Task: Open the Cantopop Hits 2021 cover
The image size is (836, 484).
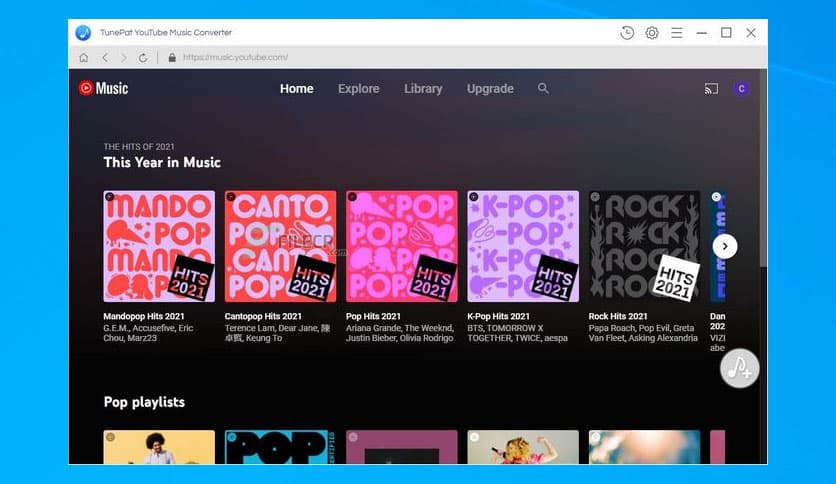Action: coord(280,246)
